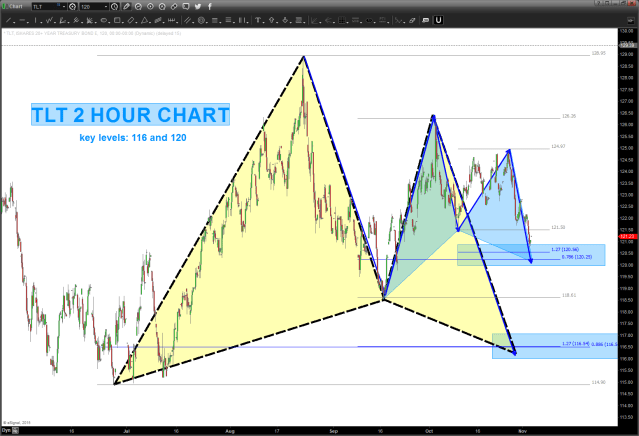Click the Oct label on time axis
The width and height of the screenshot is (639, 436).
(429, 431)
